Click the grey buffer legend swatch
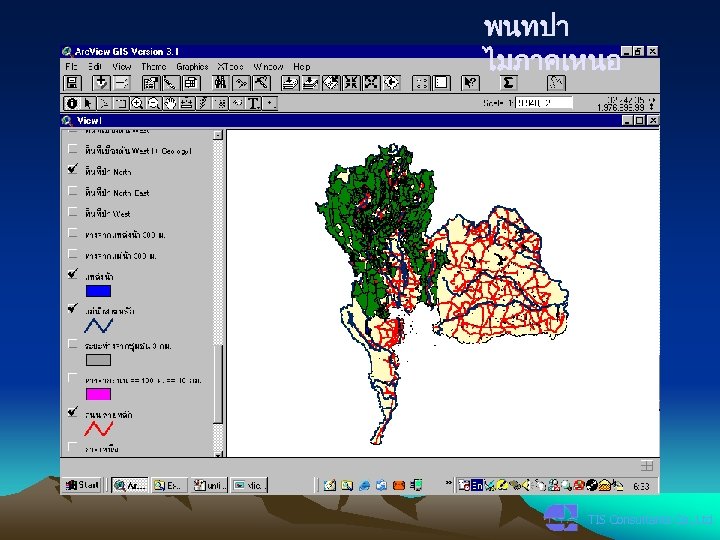Image resolution: width=720 pixels, height=540 pixels. [98, 360]
